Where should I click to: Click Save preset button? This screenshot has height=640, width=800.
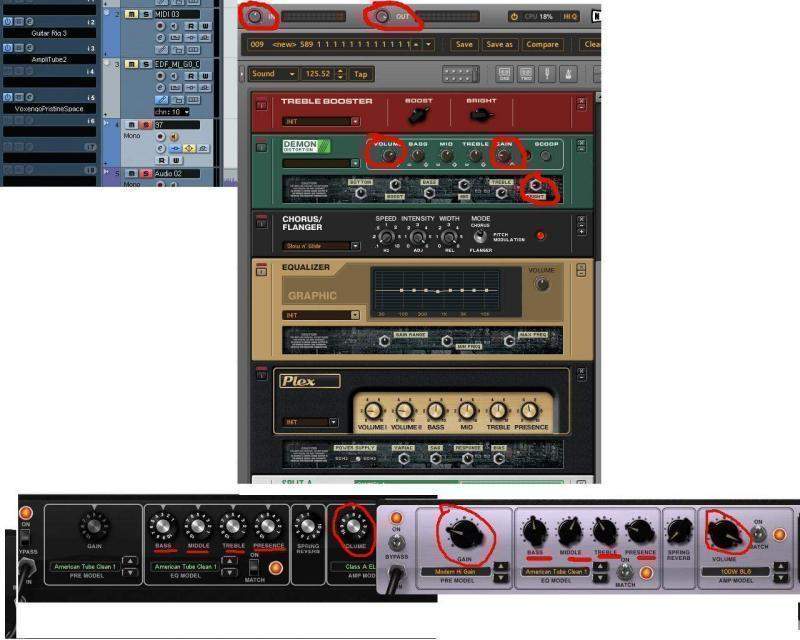[464, 44]
